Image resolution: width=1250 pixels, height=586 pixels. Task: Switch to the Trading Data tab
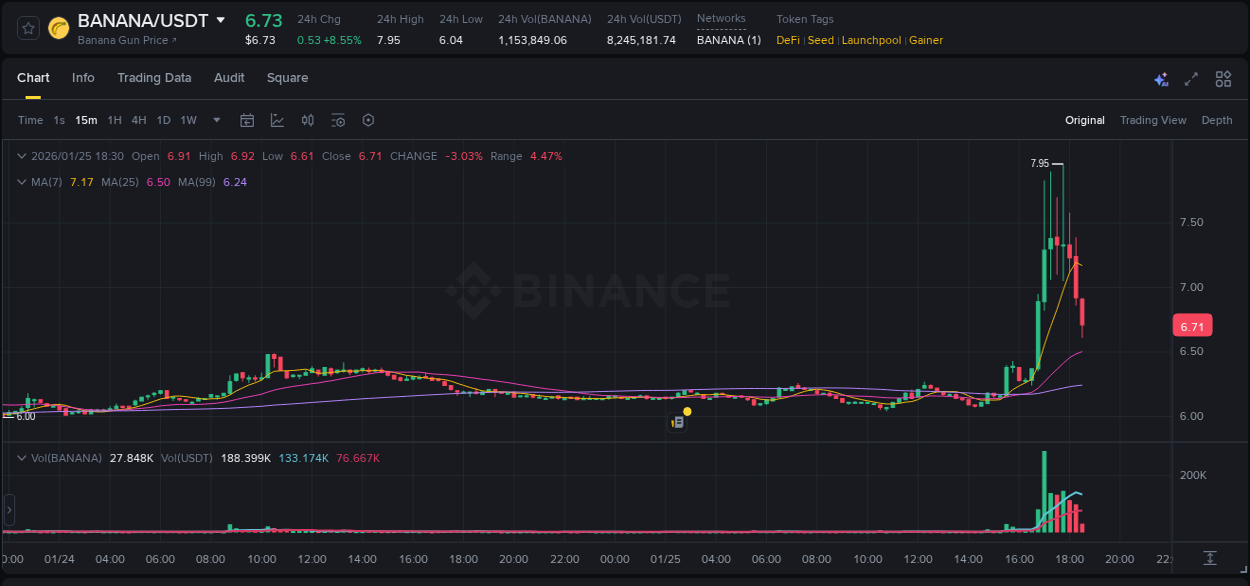pos(154,78)
